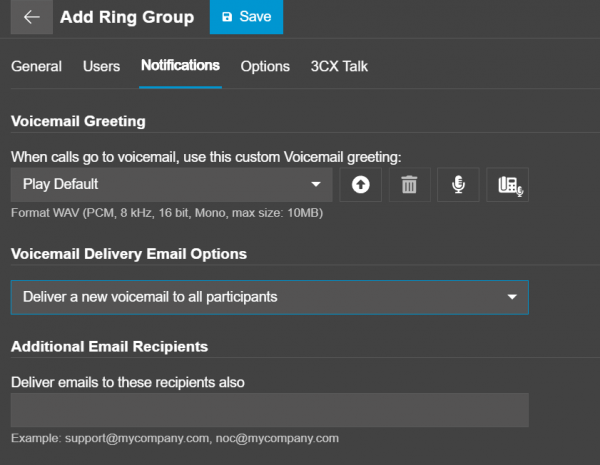
Task: Click the example email addresses hint text
Action: [x=175, y=438]
